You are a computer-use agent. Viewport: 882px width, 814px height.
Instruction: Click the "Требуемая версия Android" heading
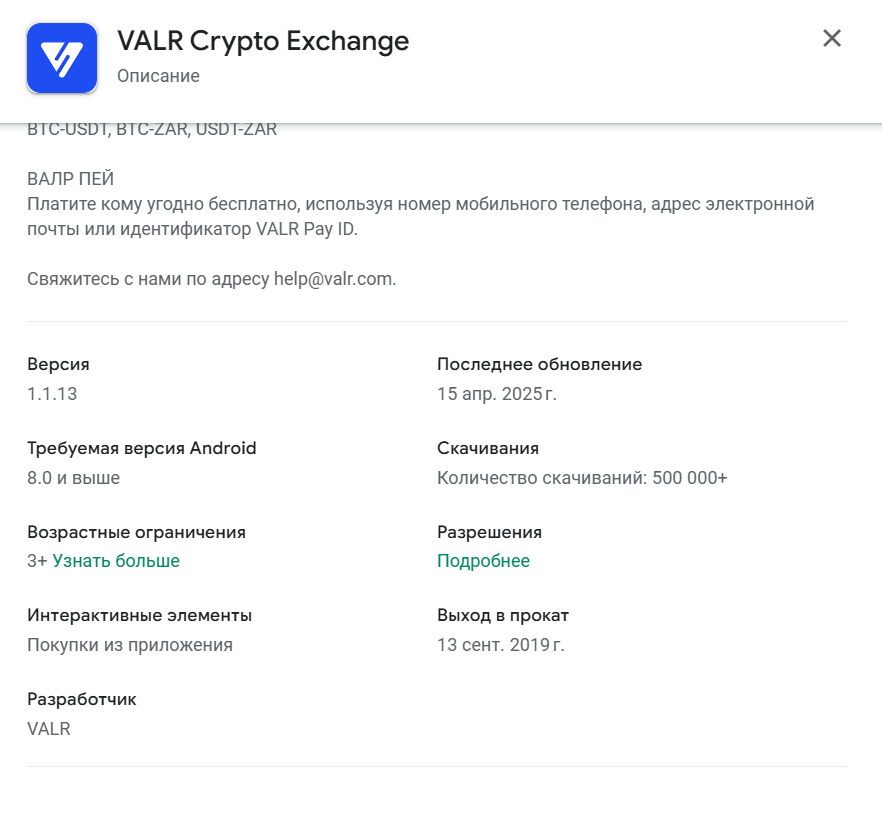(x=142, y=448)
